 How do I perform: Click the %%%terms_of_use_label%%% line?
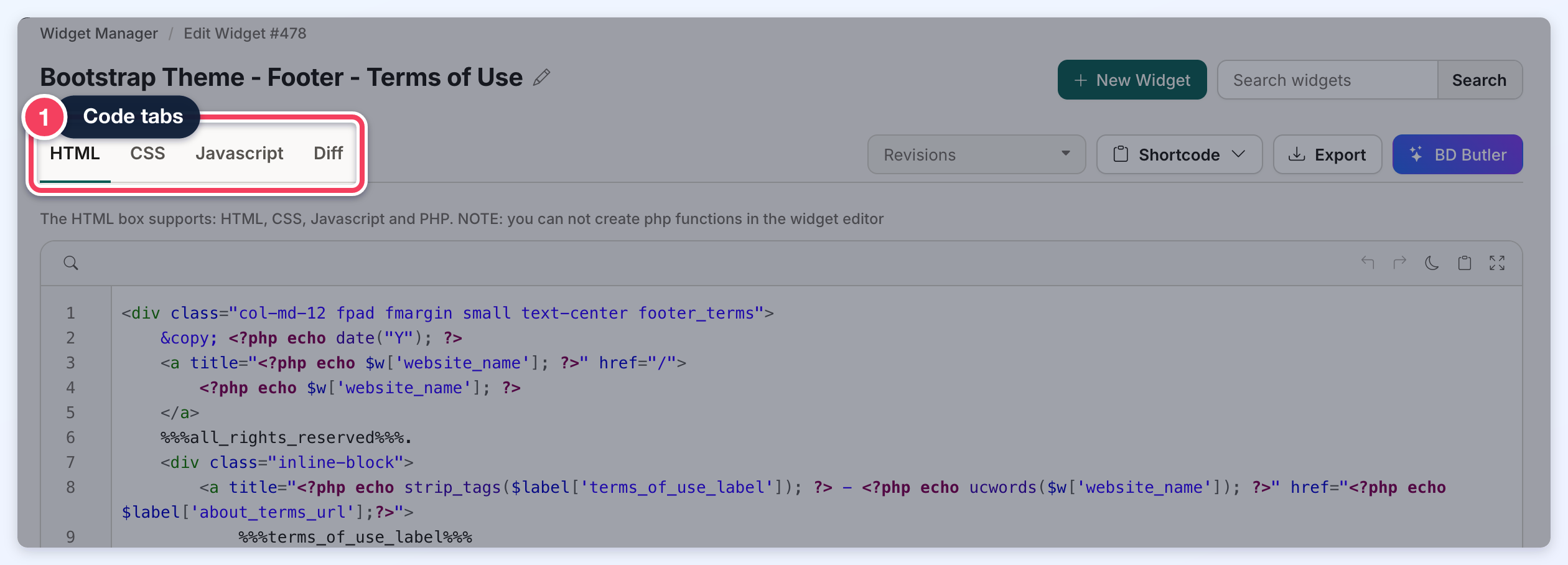click(x=355, y=537)
